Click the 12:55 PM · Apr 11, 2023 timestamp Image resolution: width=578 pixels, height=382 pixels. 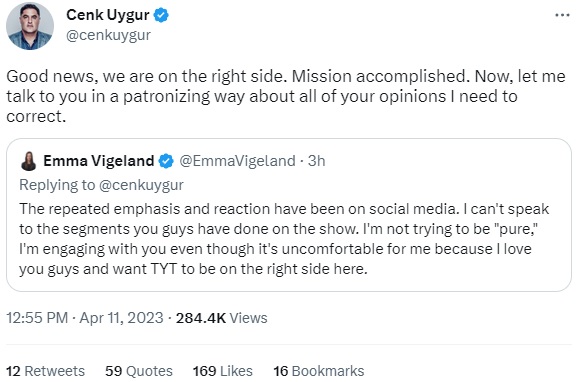coord(85,318)
